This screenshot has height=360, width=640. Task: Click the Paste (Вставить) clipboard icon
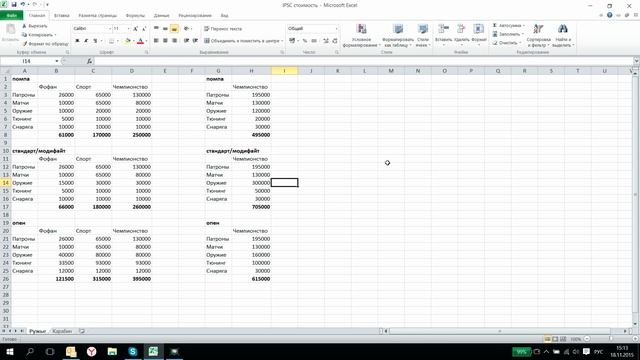tap(10, 29)
